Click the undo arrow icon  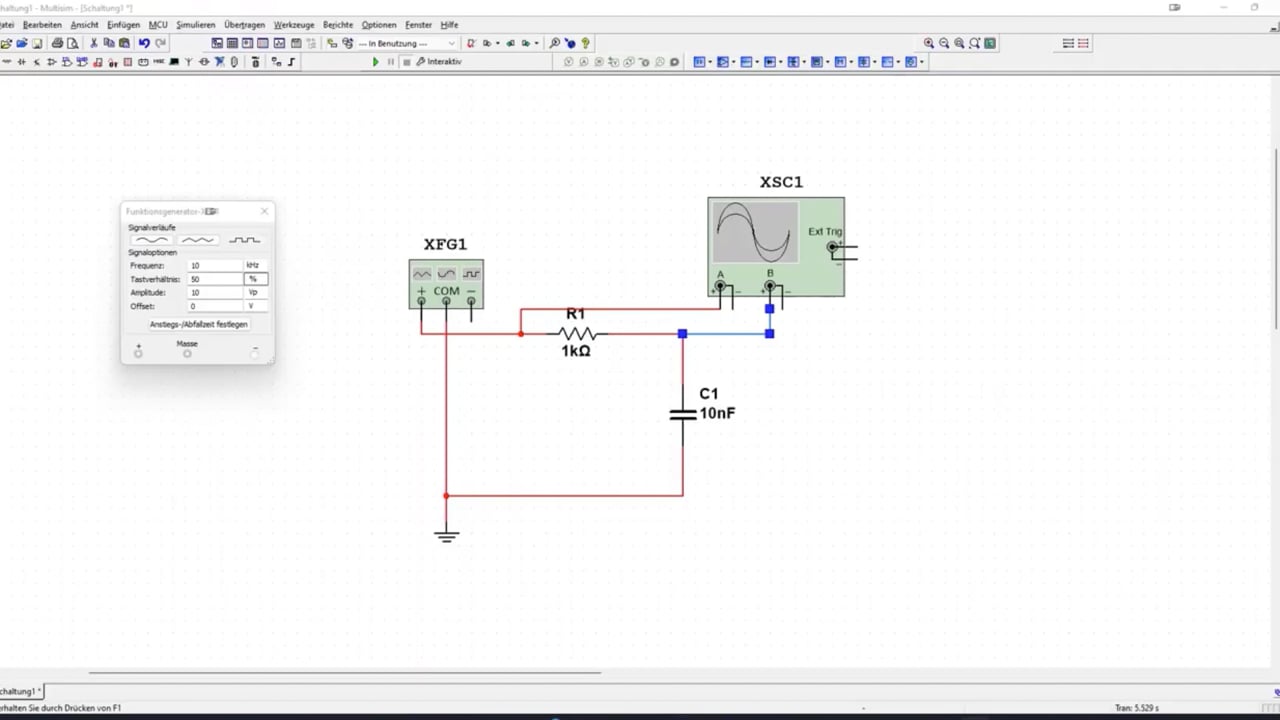pos(144,43)
